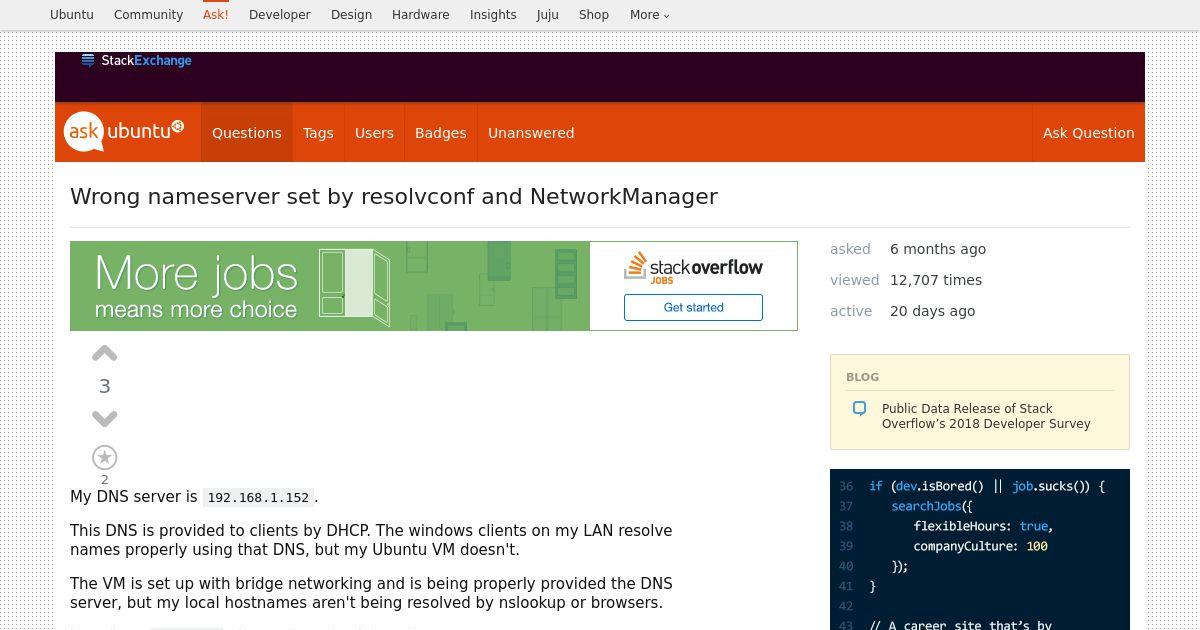Open the Insights link in top bar

[493, 15]
